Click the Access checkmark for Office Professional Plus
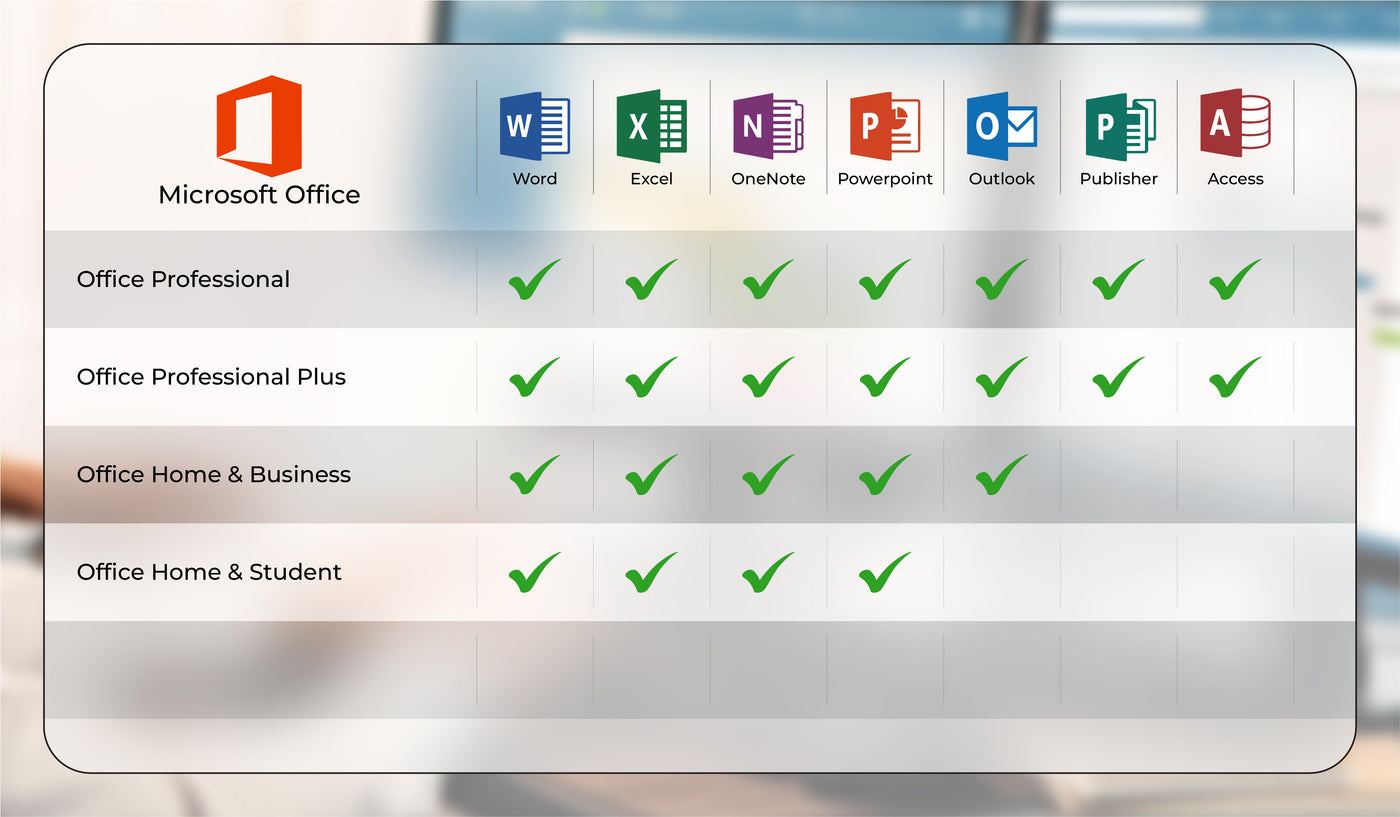1400x817 pixels. coord(1235,377)
